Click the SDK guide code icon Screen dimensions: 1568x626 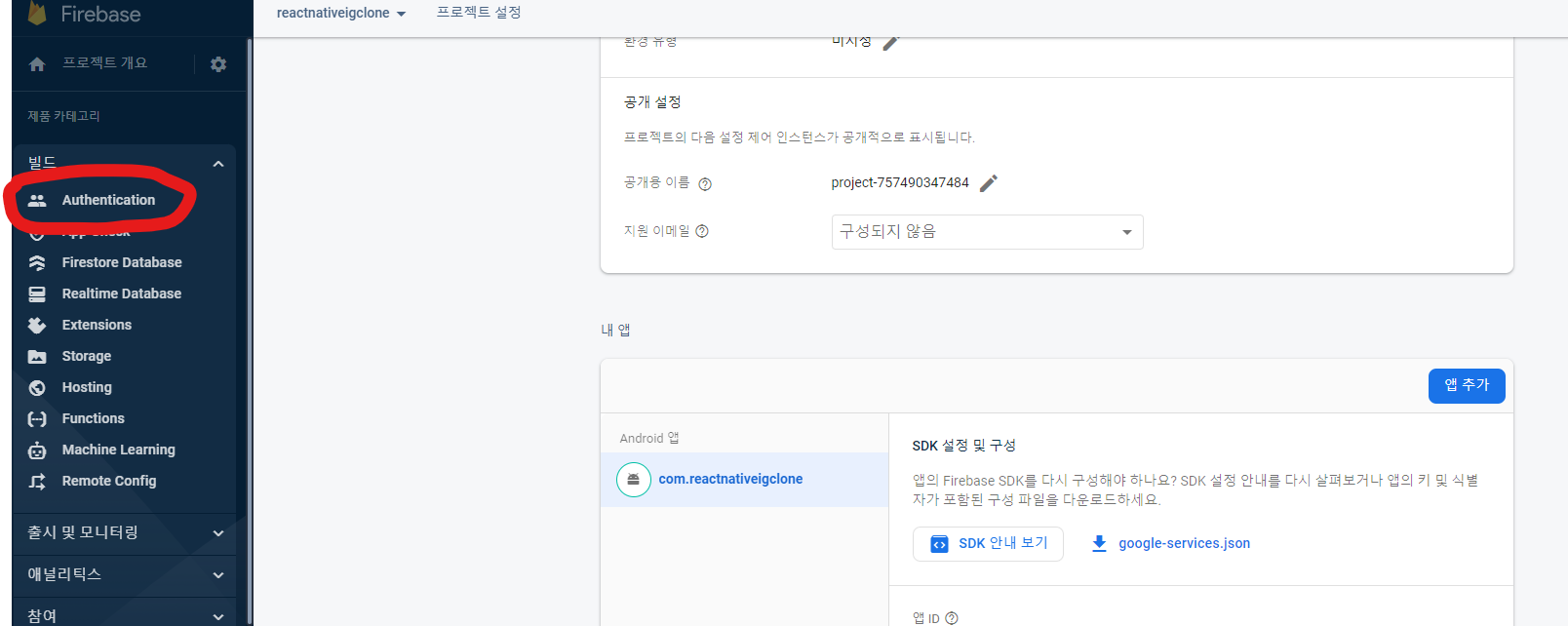(x=939, y=544)
